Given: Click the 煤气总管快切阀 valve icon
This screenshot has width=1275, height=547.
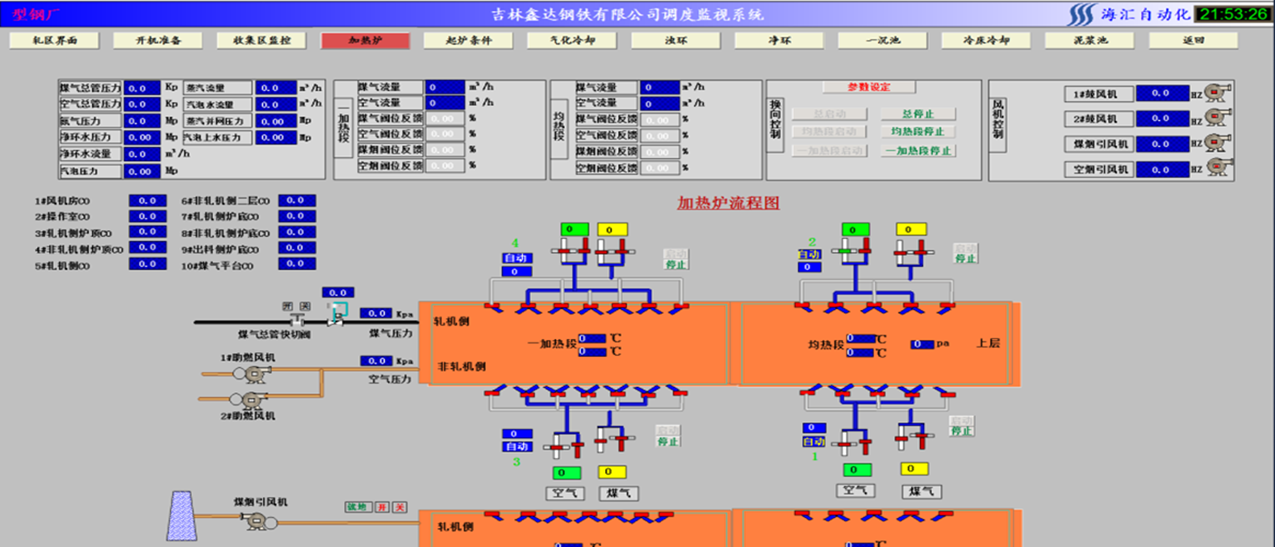Looking at the screenshot, I should [297, 320].
